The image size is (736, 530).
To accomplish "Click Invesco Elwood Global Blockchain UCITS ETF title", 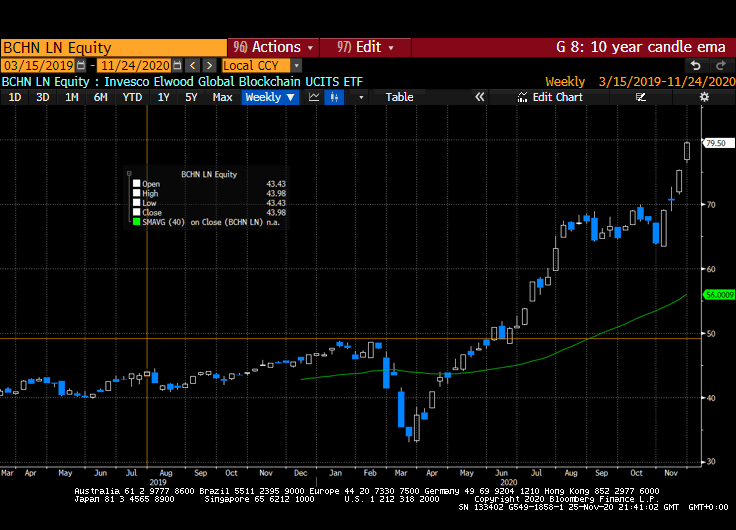I will 233,82.
